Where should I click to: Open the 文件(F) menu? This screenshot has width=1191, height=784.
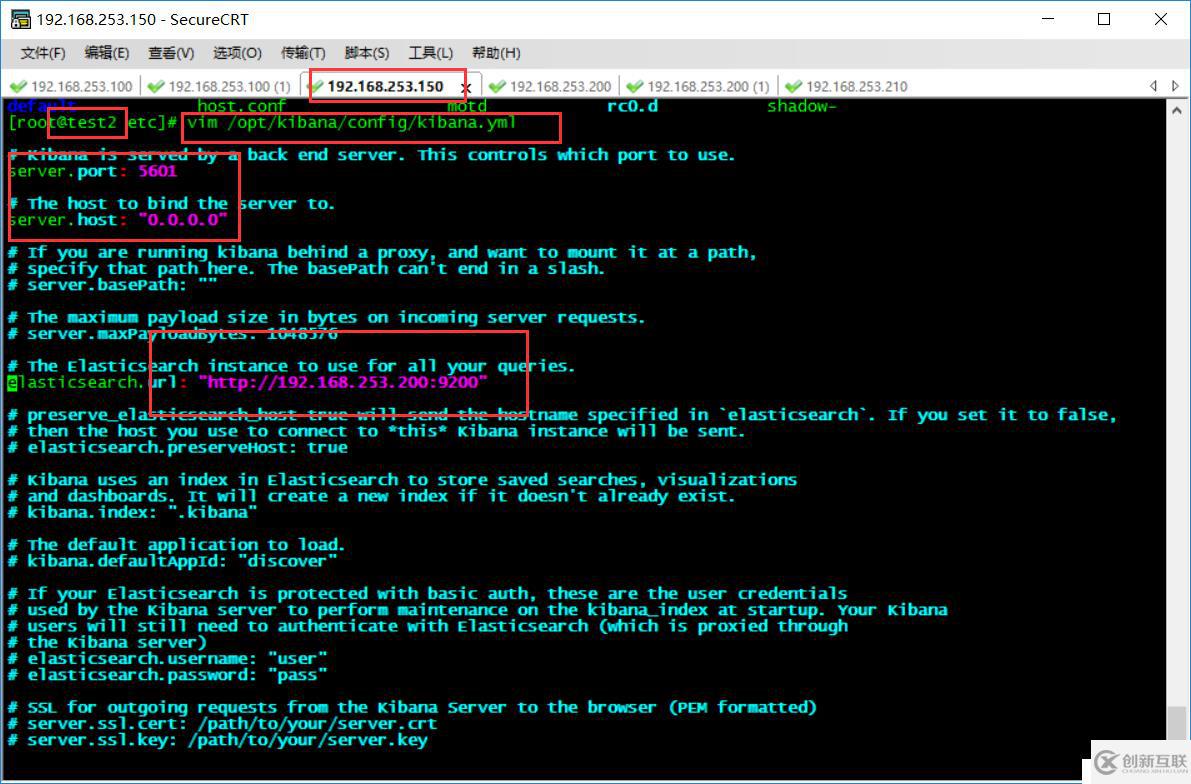[43, 53]
